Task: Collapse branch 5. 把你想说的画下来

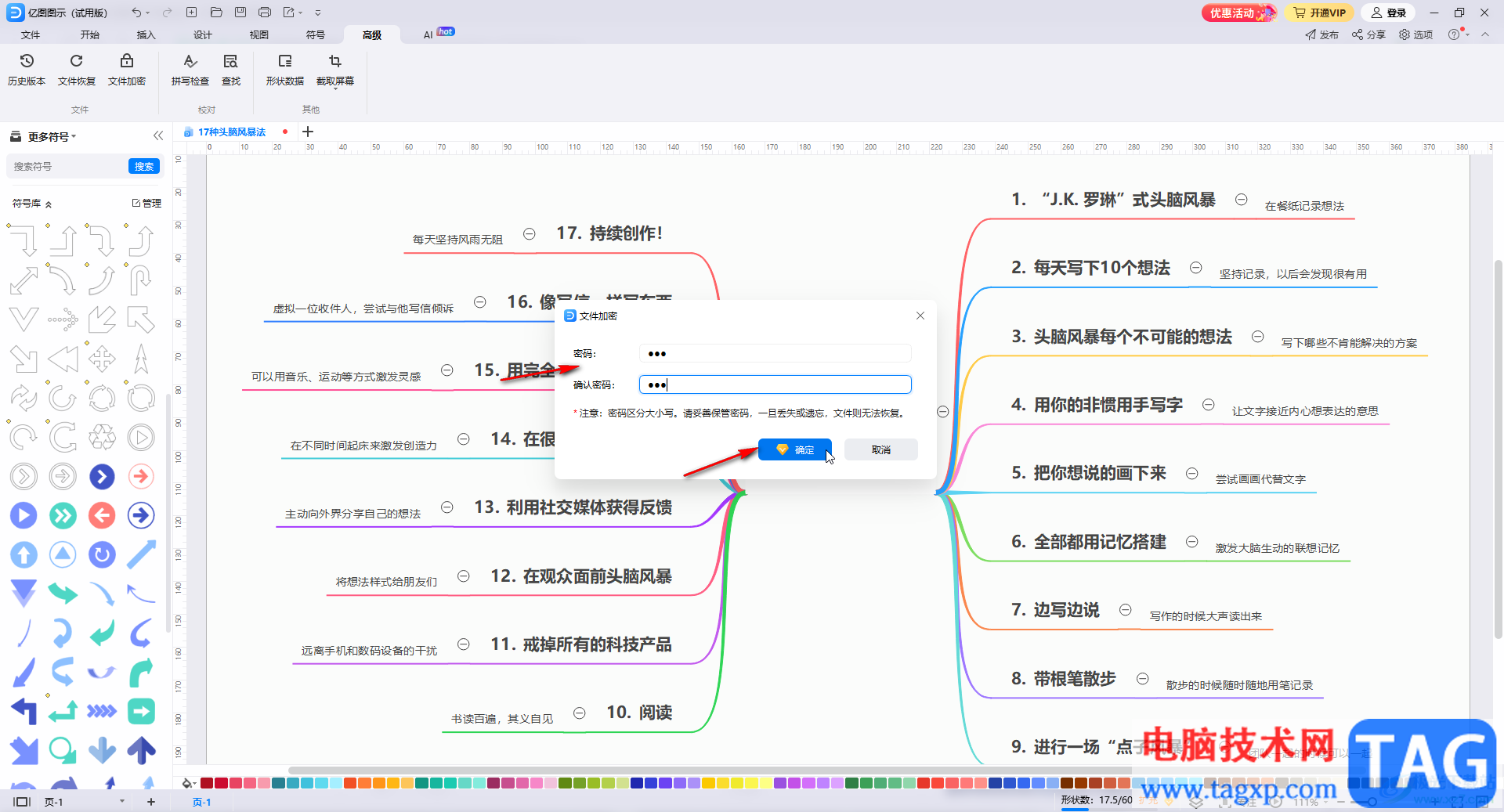Action: coord(1192,474)
